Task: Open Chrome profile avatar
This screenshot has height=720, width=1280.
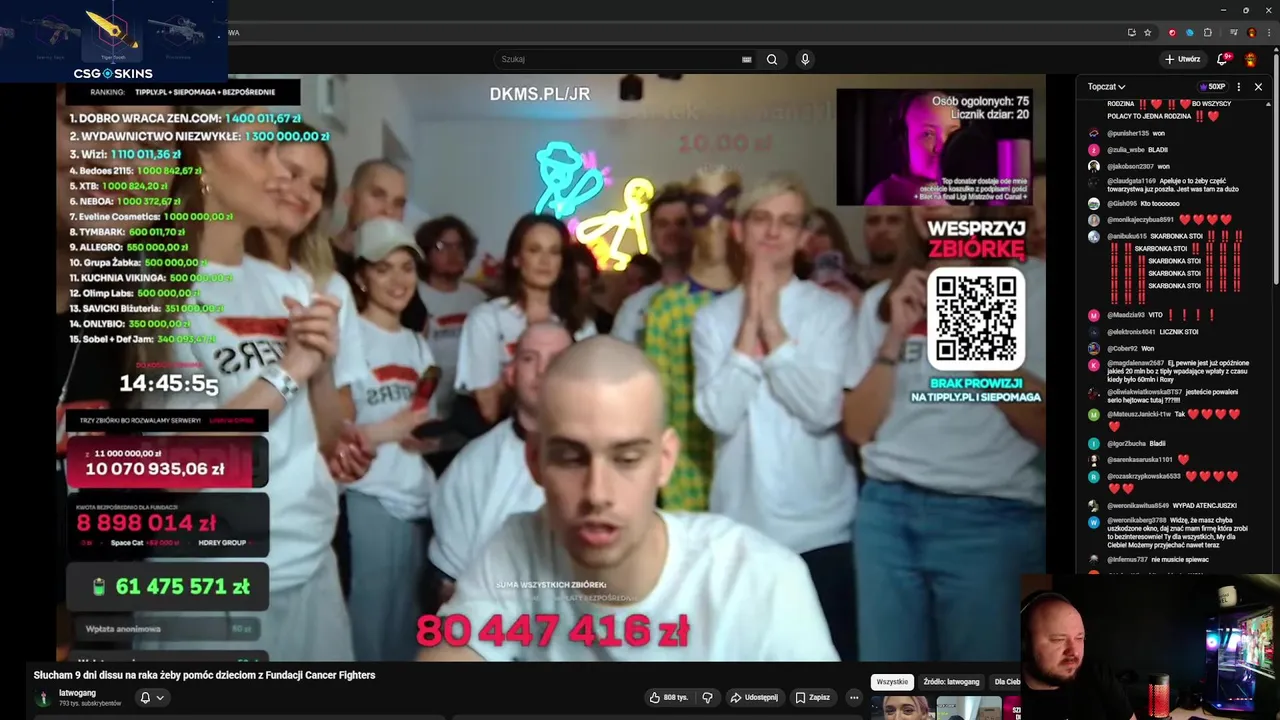Action: [x=1251, y=32]
